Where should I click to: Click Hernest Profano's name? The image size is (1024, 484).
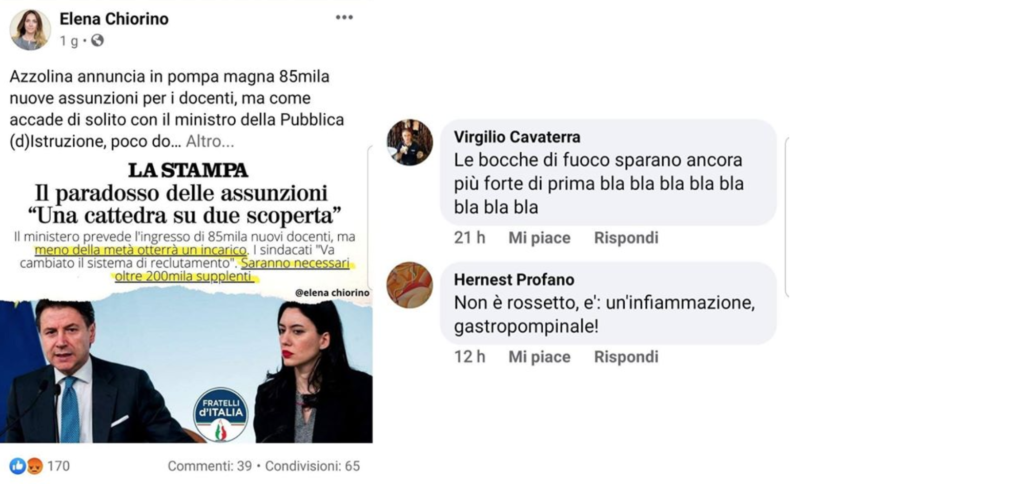pyautogui.click(x=514, y=280)
